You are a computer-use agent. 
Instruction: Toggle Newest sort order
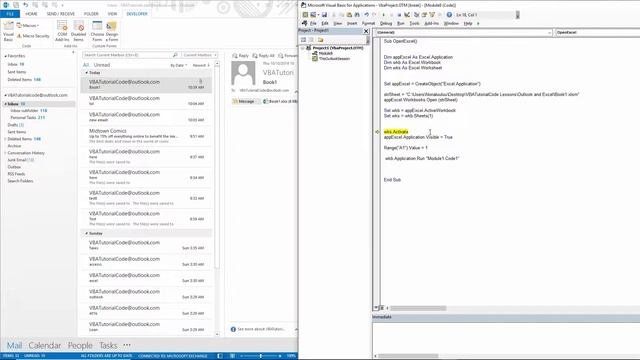tap(201, 65)
